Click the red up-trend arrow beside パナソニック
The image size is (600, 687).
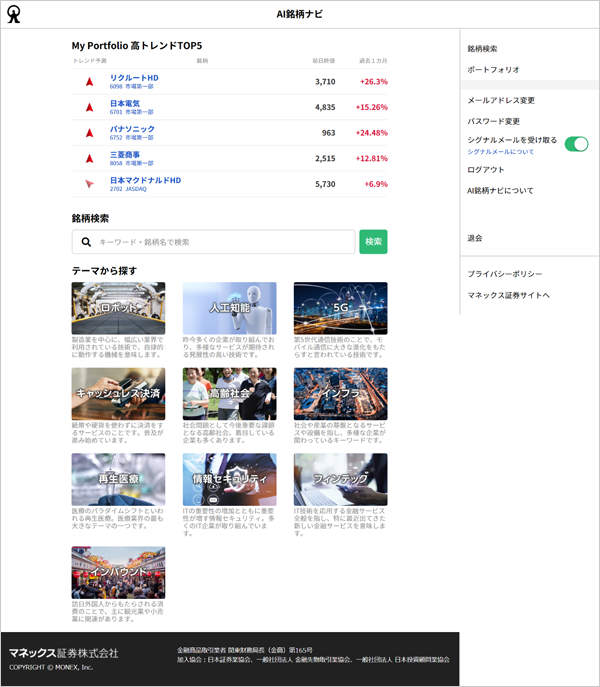pyautogui.click(x=89, y=133)
